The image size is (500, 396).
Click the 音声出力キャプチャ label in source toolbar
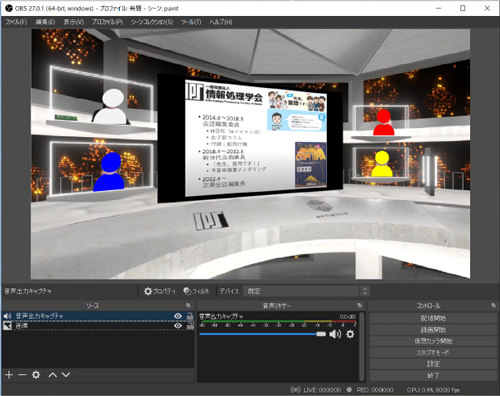pyautogui.click(x=28, y=291)
